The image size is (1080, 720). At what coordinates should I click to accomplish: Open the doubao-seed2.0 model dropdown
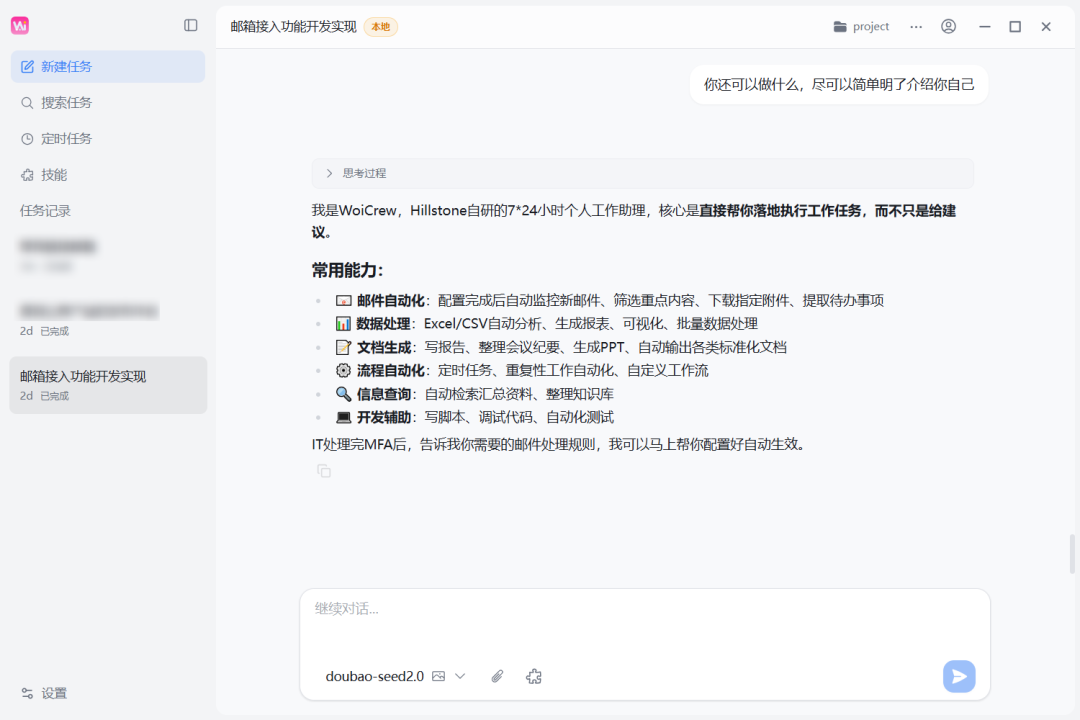[395, 677]
